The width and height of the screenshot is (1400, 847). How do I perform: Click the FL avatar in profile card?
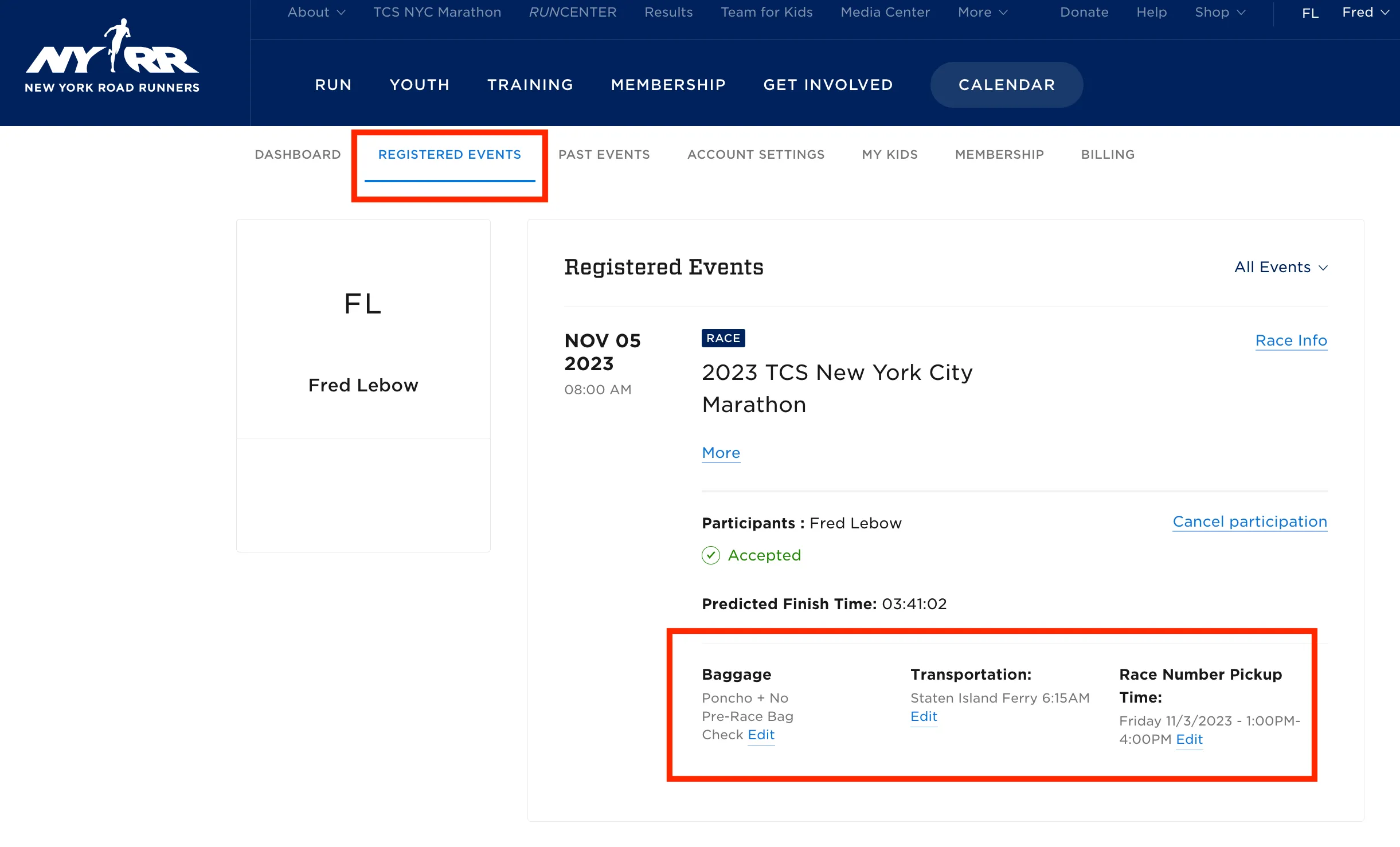(x=363, y=304)
